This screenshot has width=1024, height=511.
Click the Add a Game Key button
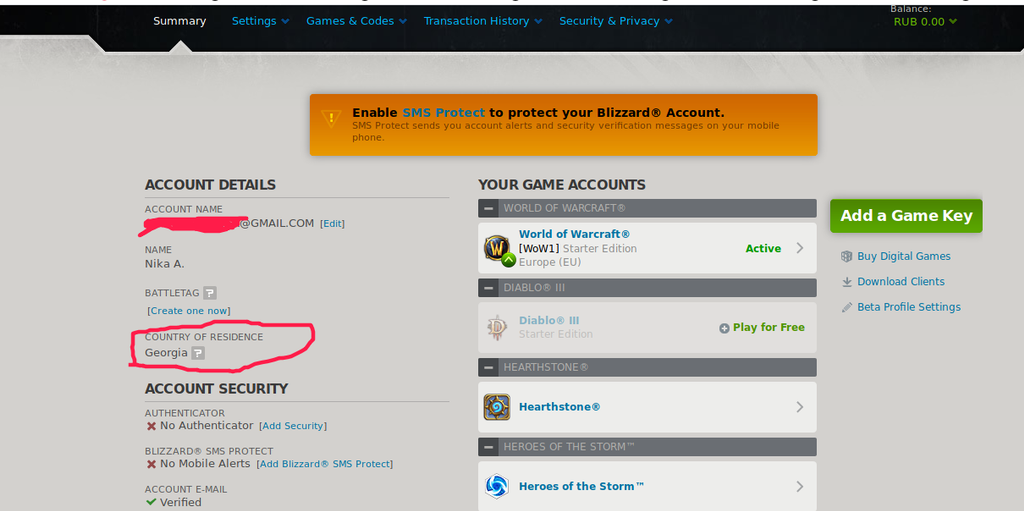point(906,216)
